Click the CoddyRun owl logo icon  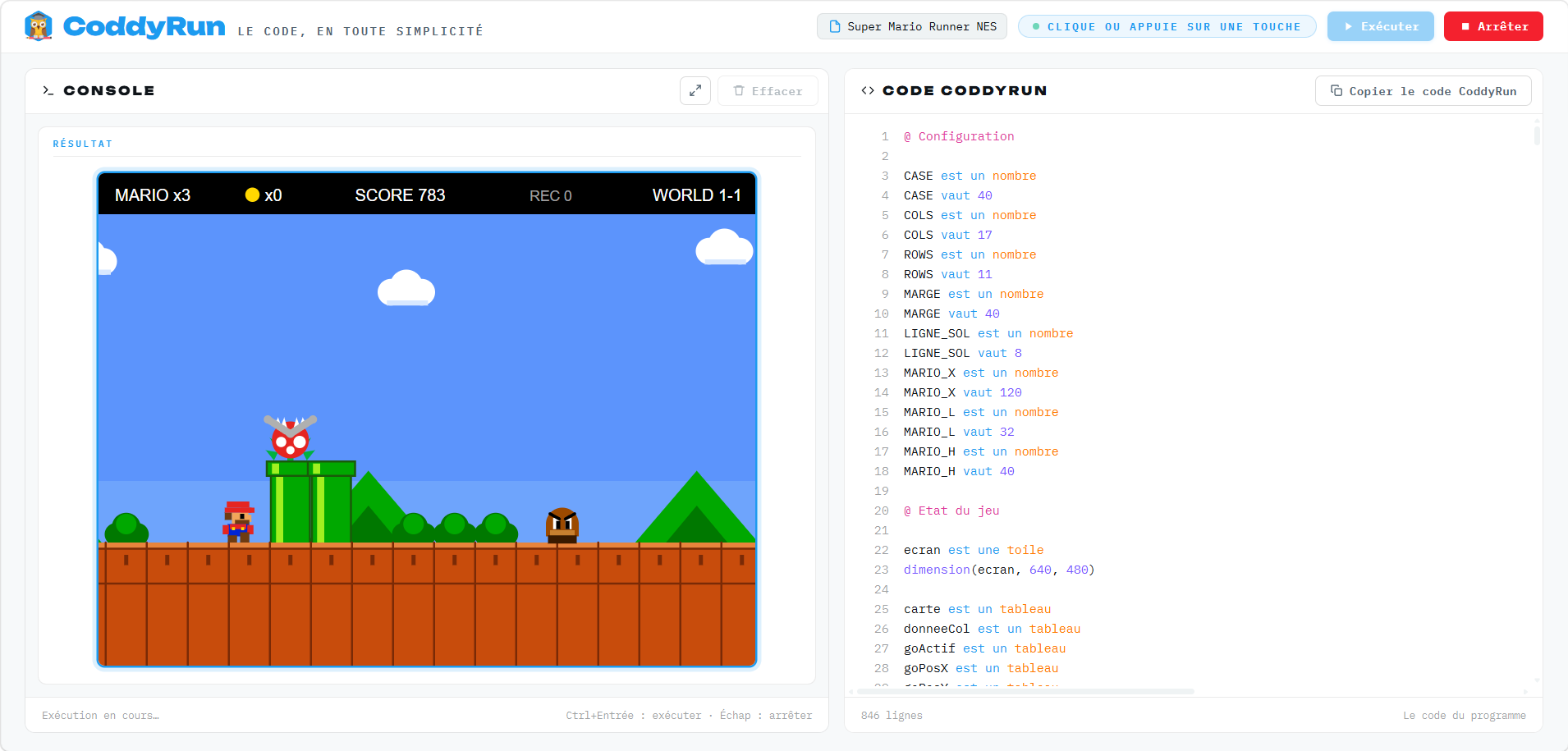[x=39, y=26]
